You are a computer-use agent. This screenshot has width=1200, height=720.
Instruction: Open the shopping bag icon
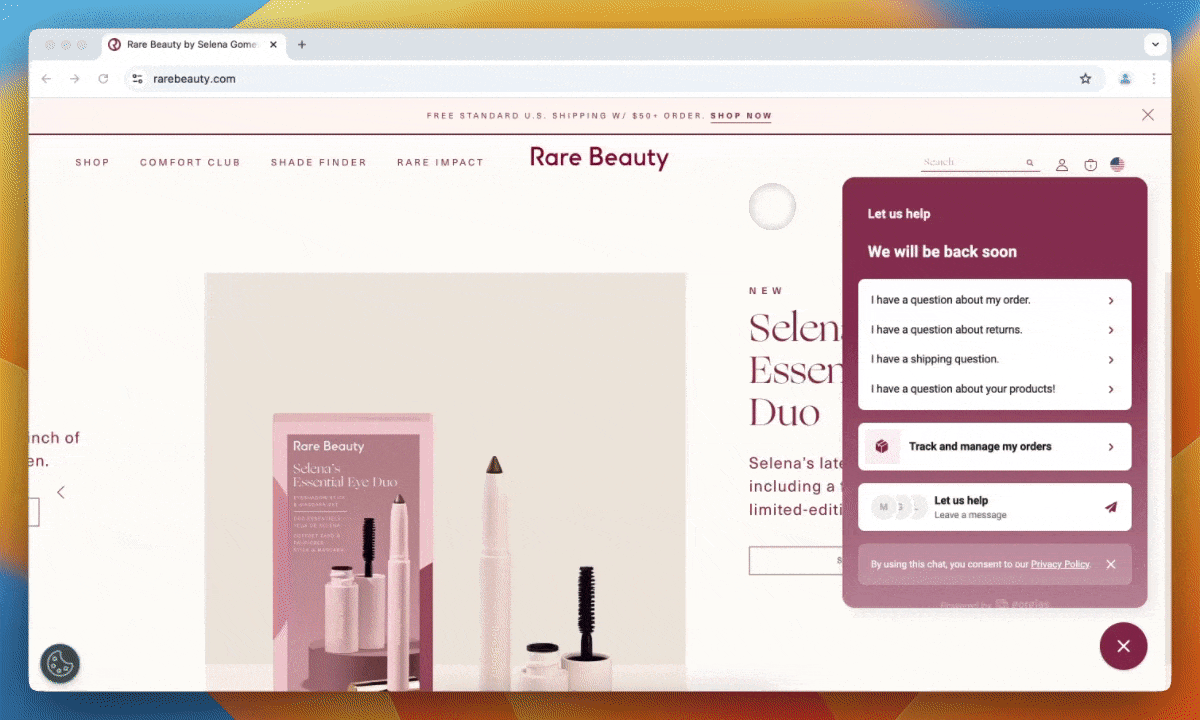[x=1091, y=165]
